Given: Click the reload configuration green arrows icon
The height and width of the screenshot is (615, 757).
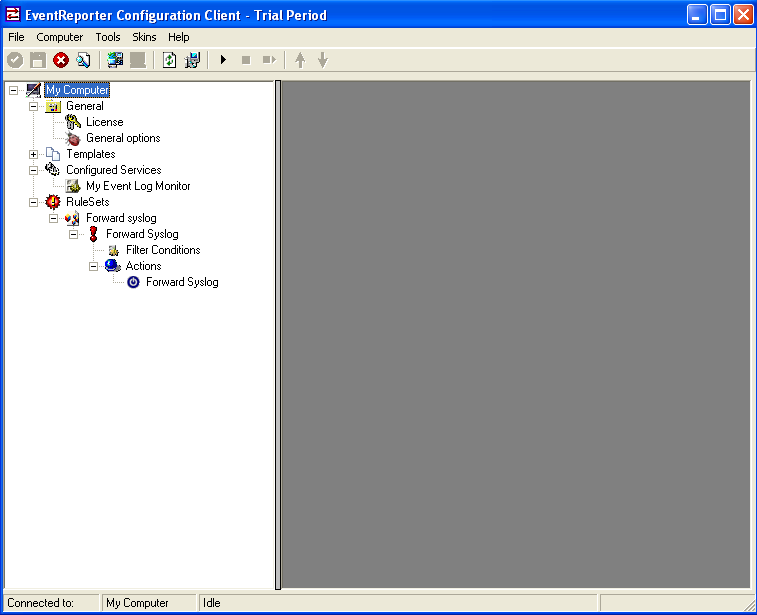Looking at the screenshot, I should click(169, 60).
